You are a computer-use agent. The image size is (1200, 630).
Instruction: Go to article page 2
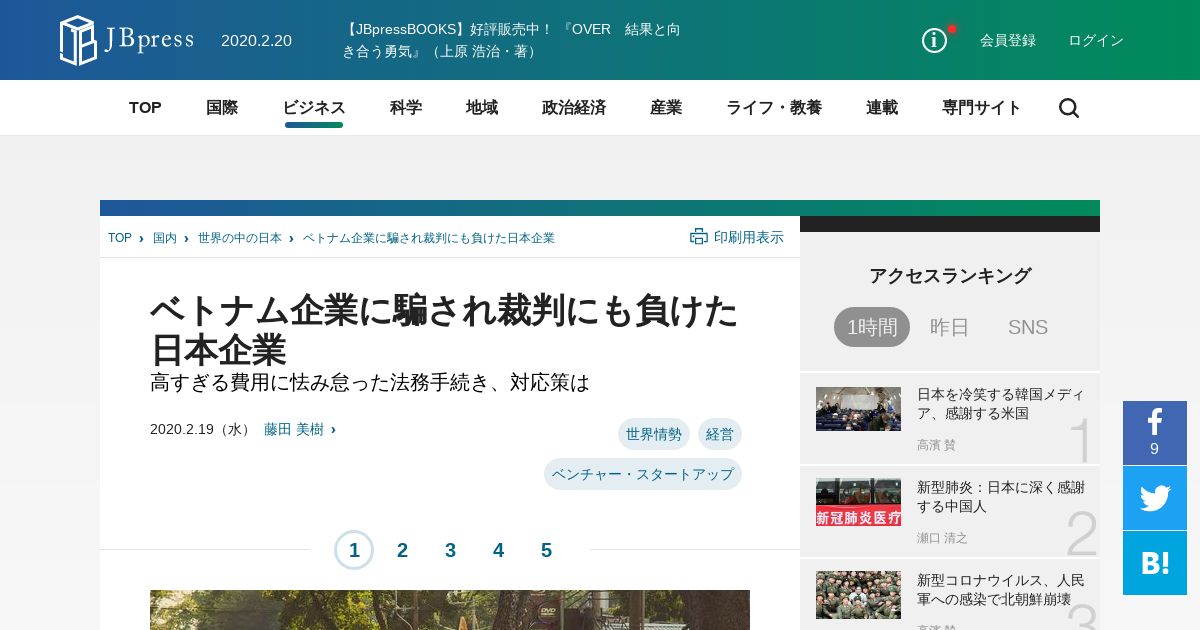pyautogui.click(x=402, y=550)
